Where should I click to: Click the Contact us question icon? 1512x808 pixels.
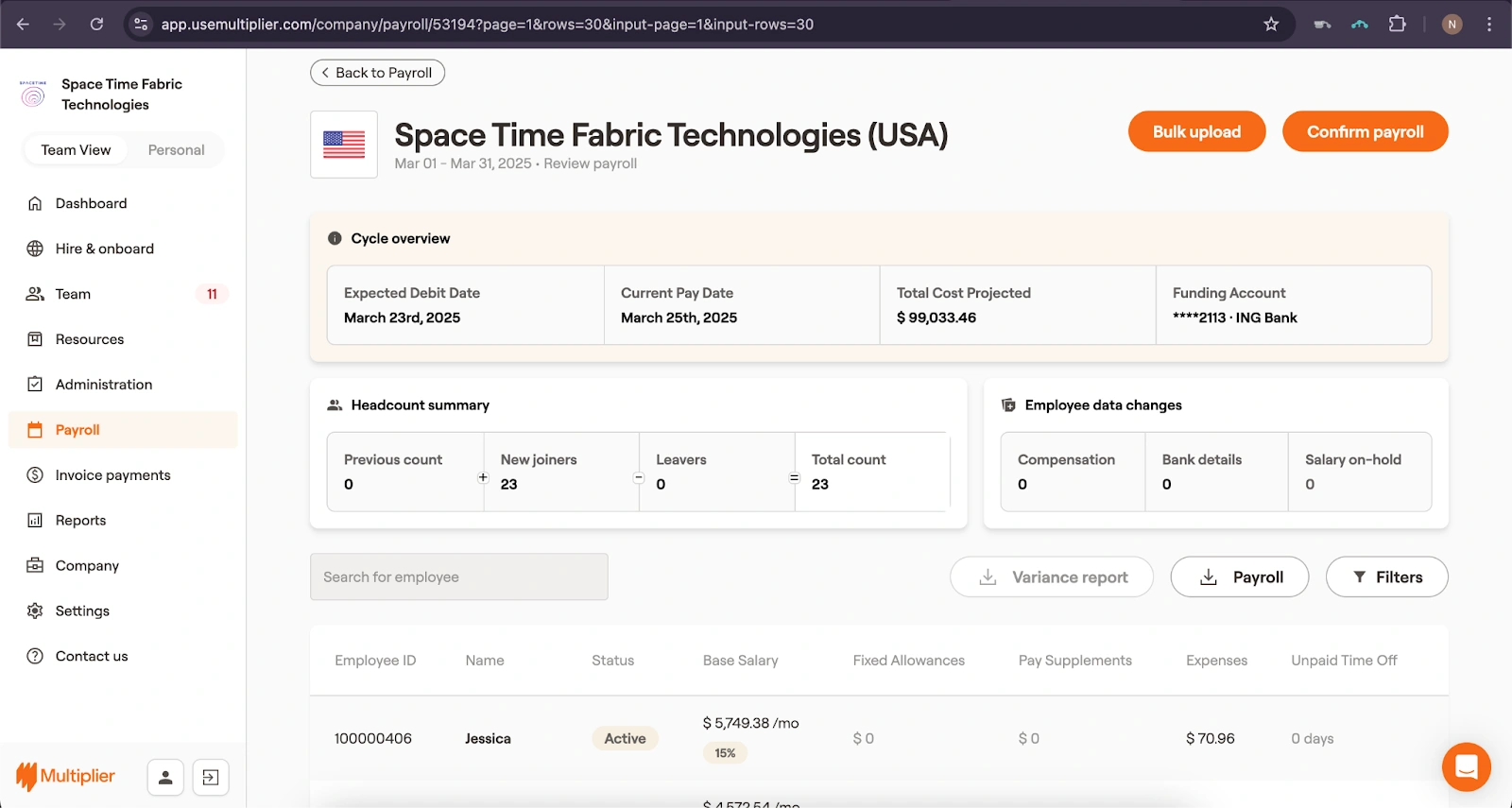35,657
